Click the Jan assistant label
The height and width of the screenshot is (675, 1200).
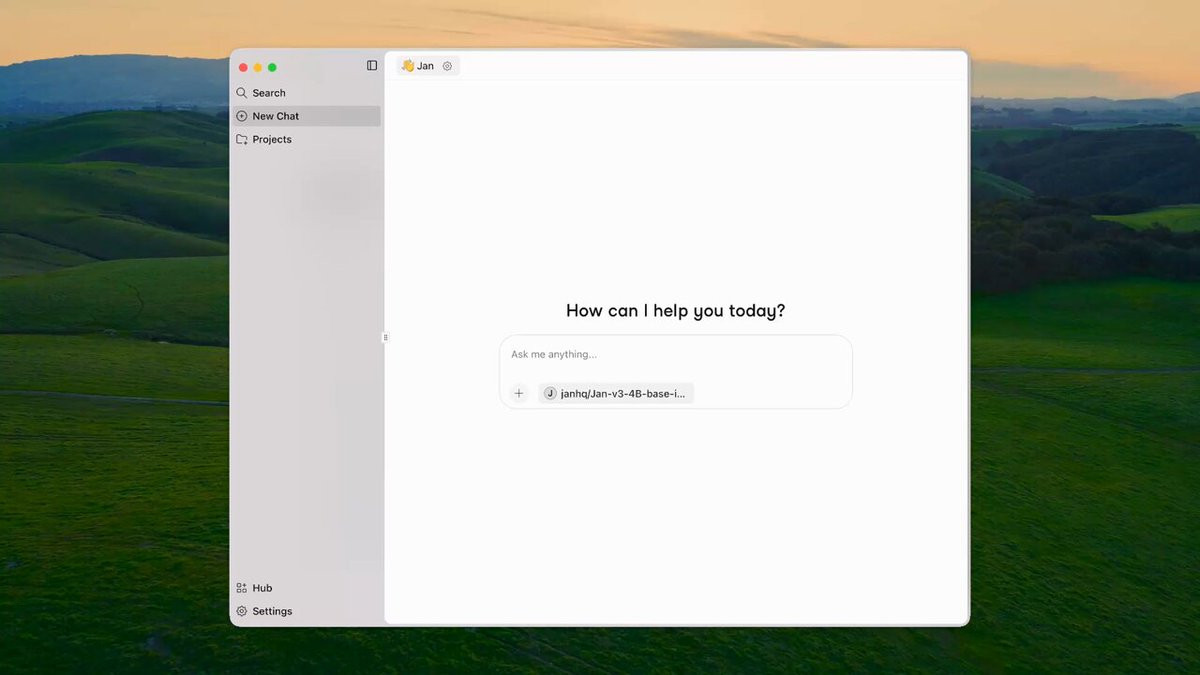425,66
